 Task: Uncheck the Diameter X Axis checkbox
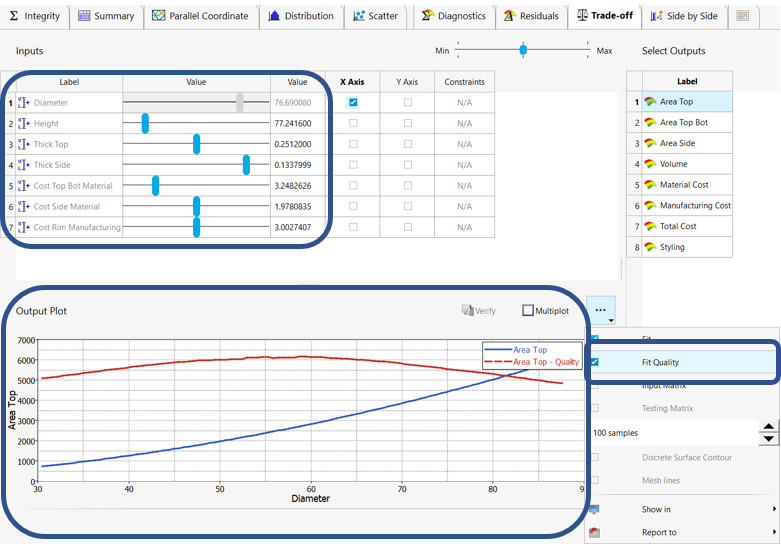point(352,103)
